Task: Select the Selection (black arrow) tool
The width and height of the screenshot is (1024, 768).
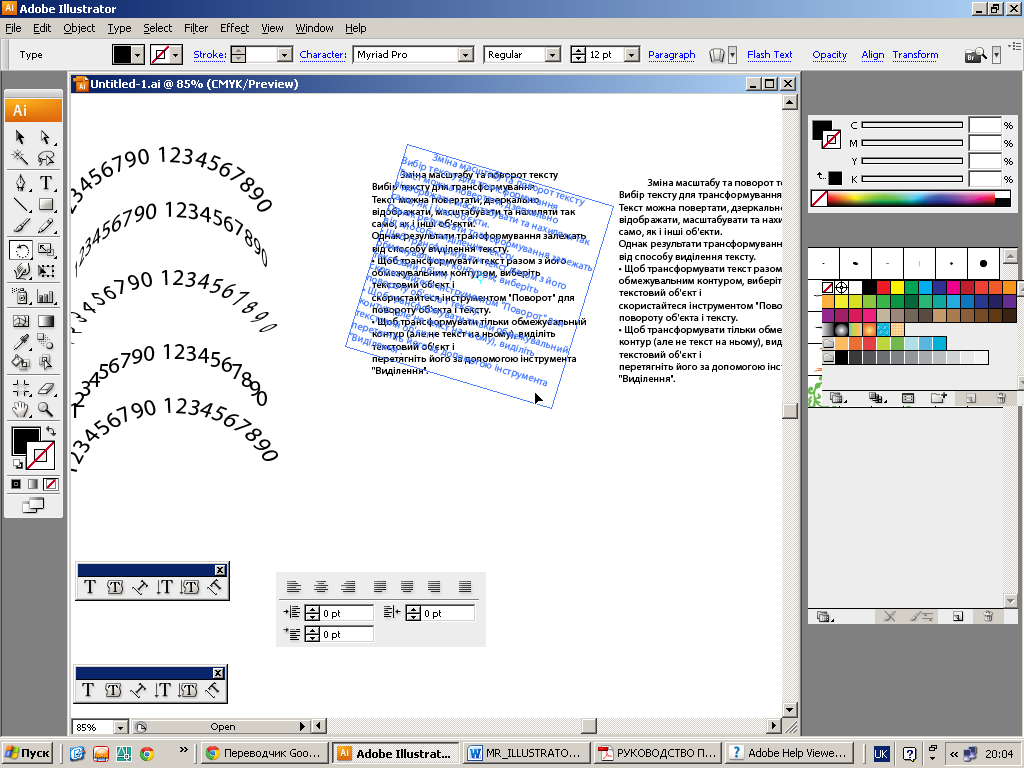Action: (x=20, y=136)
